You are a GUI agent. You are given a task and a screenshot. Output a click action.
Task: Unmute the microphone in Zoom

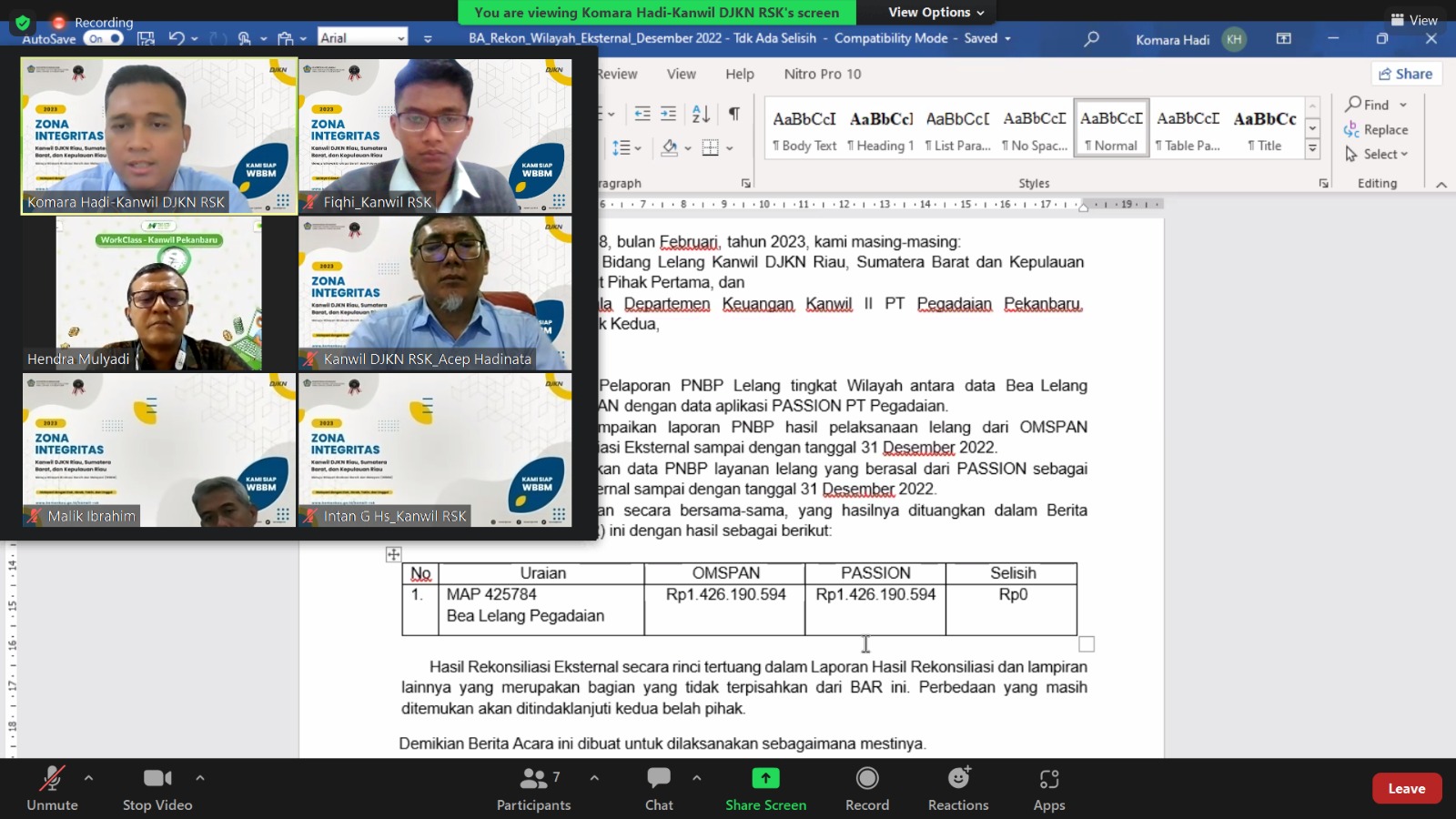click(x=52, y=788)
